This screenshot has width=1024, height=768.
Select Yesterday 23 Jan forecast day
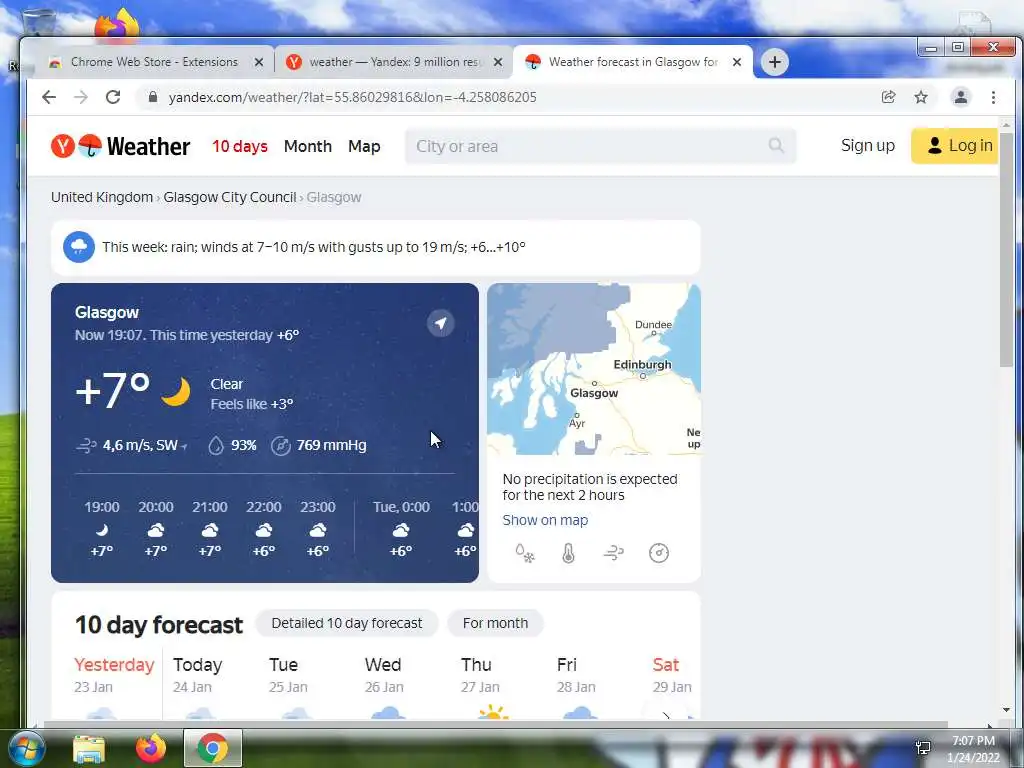(114, 686)
